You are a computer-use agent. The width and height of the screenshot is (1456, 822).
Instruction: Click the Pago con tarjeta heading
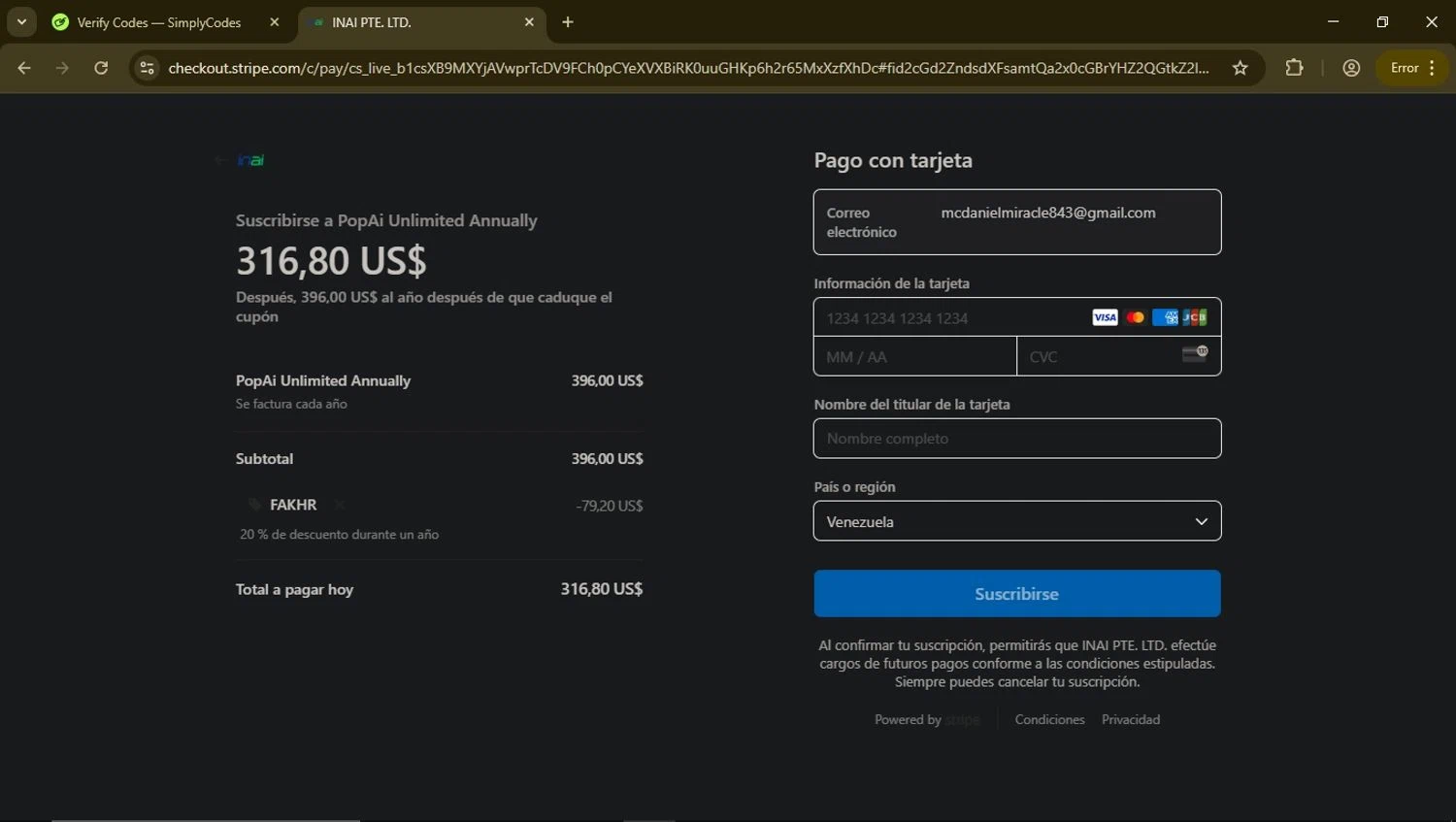[x=893, y=160]
